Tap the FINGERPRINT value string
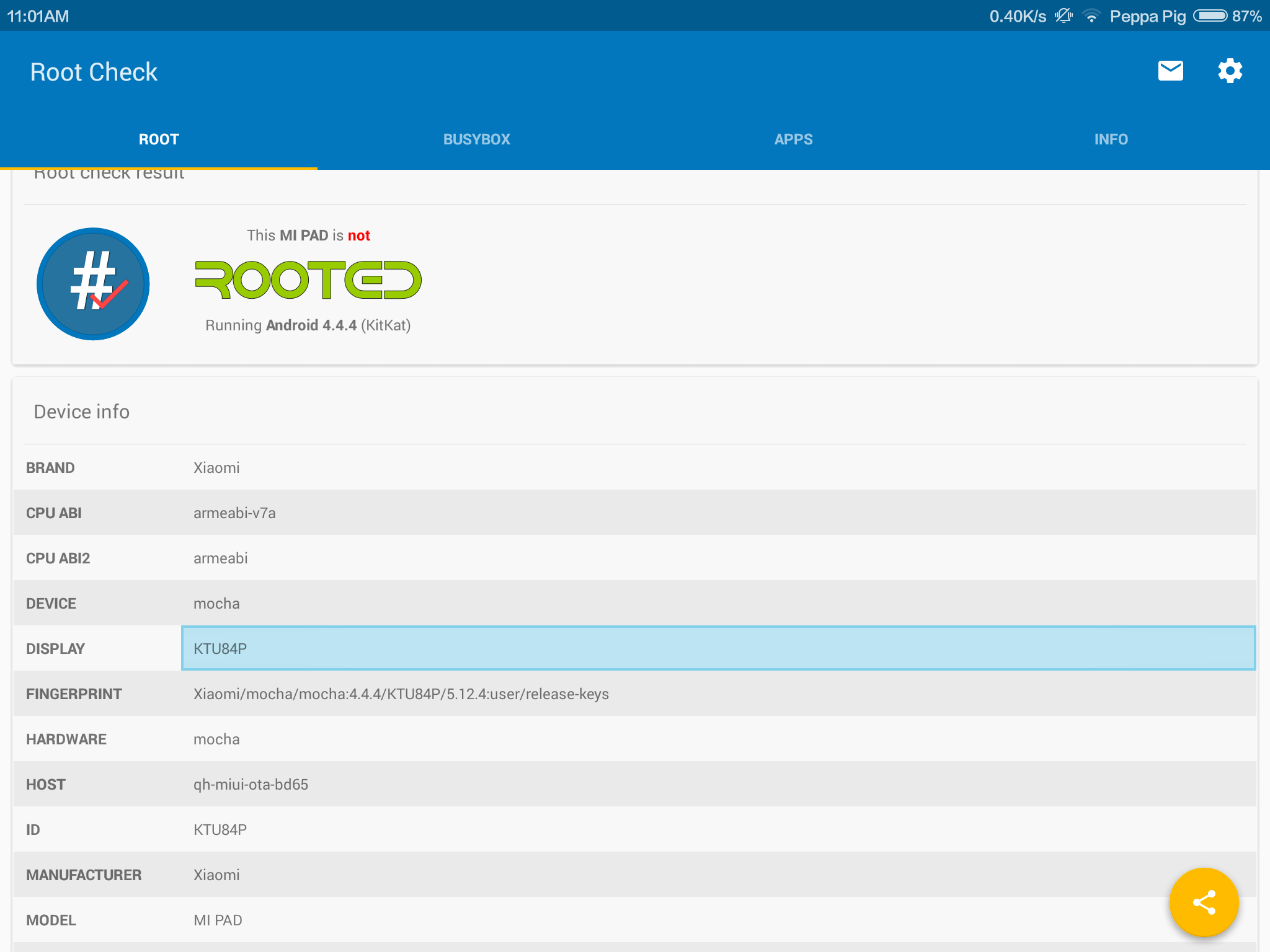 pos(401,694)
